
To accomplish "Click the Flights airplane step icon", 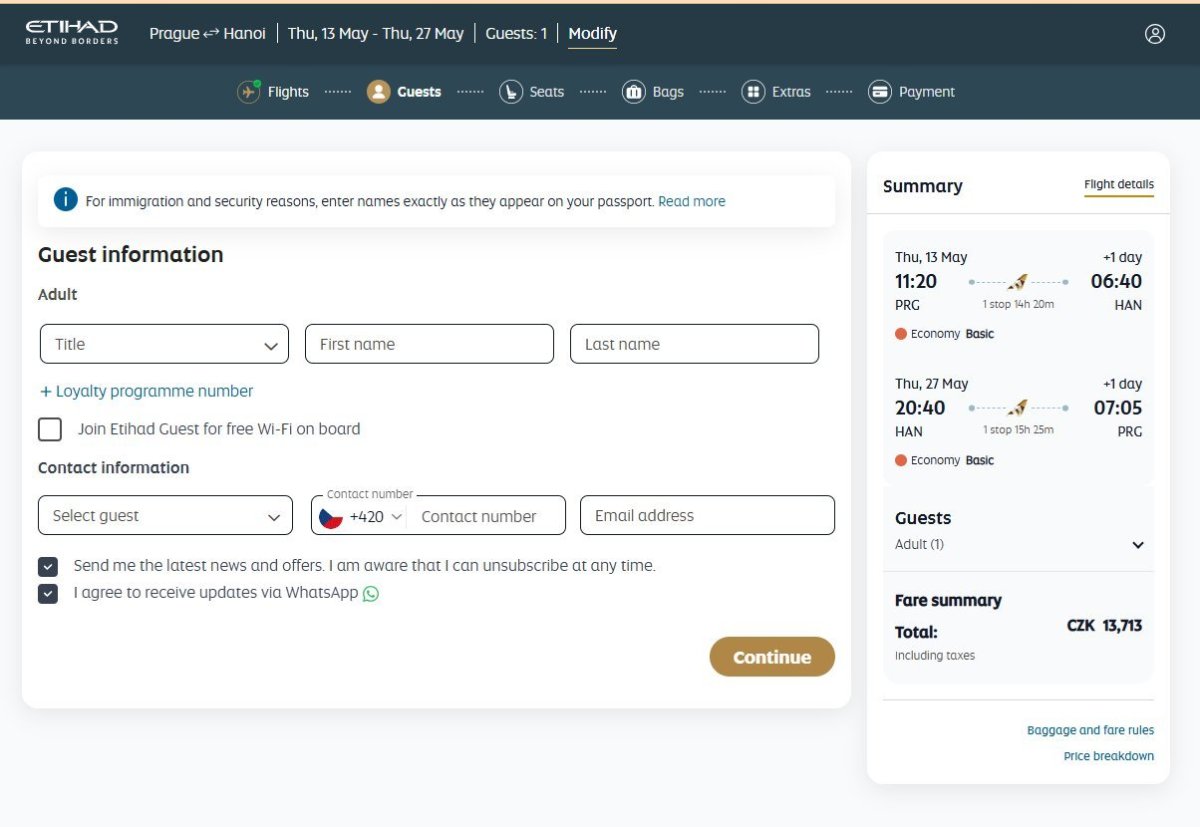I will coord(248,92).
